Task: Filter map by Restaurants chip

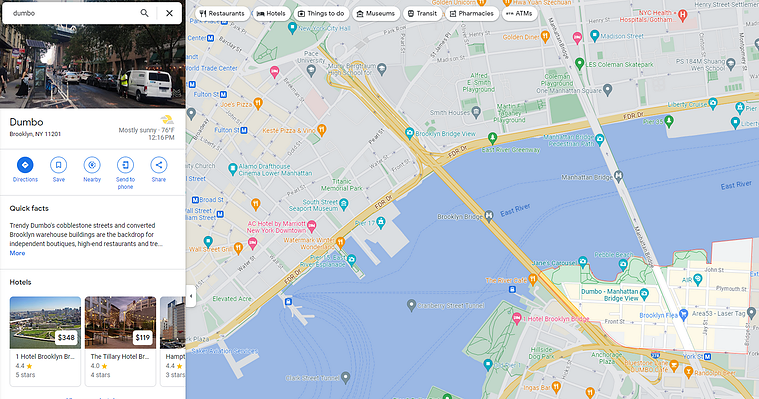Action: coord(223,14)
